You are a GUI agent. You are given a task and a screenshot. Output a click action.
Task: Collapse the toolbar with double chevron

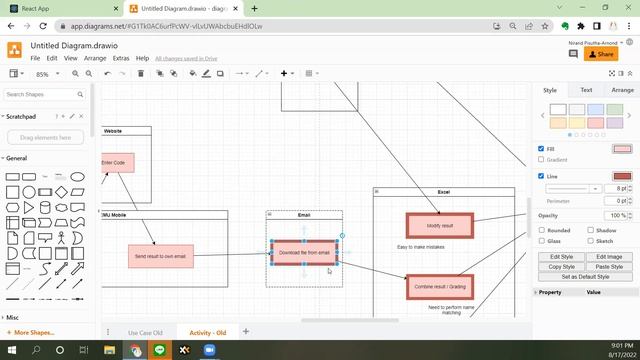point(630,73)
